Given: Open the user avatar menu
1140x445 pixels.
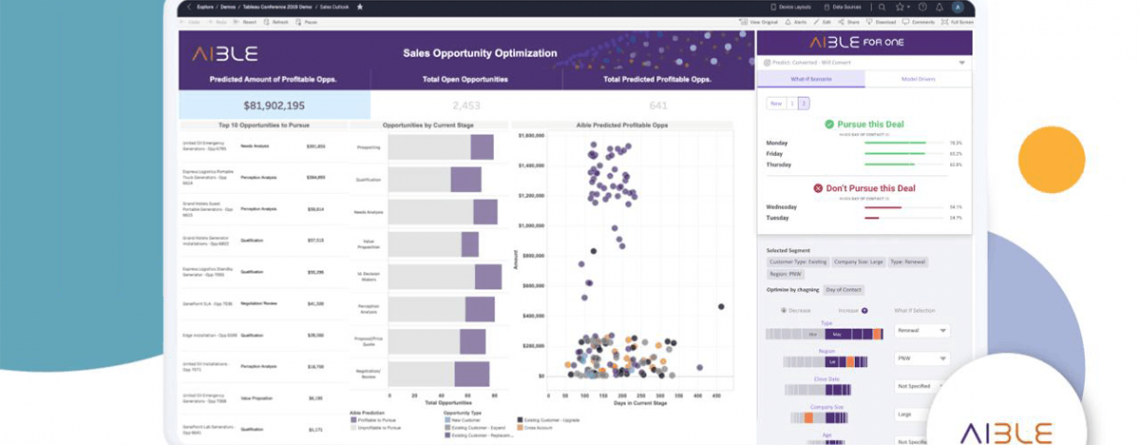Looking at the screenshot, I should tap(958, 7).
